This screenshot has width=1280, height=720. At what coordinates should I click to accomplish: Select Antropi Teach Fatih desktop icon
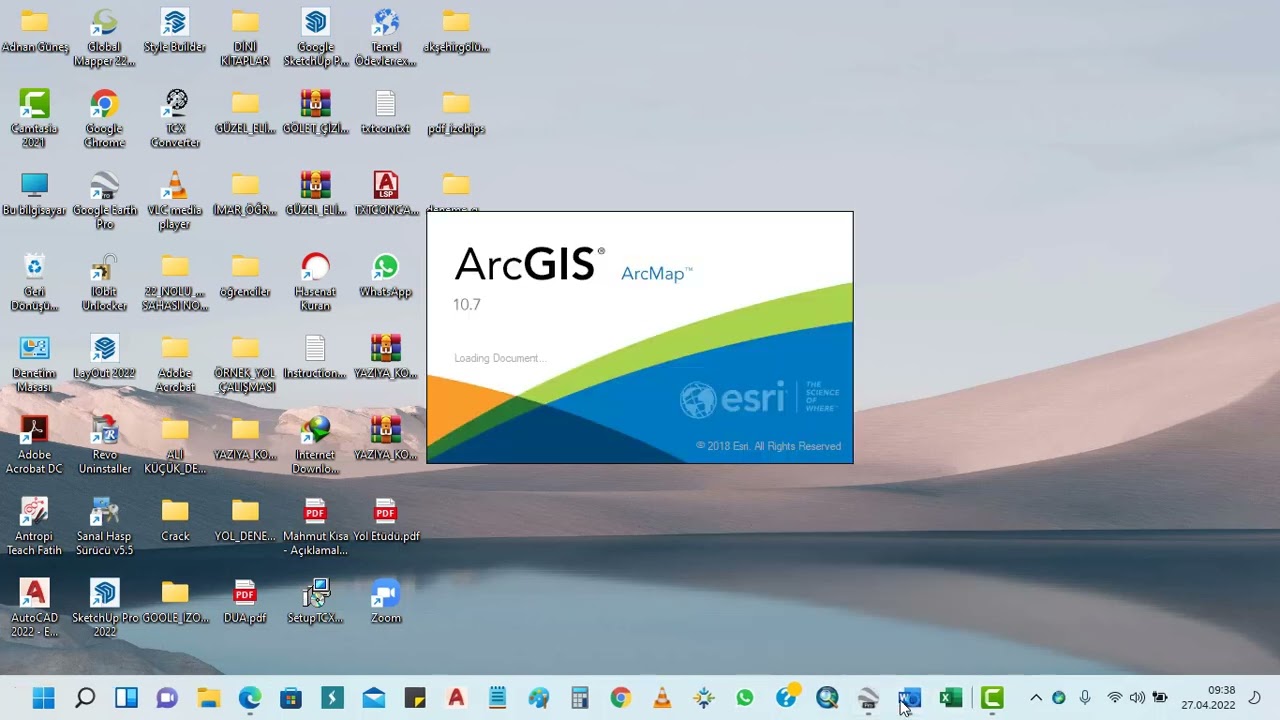pos(34,527)
